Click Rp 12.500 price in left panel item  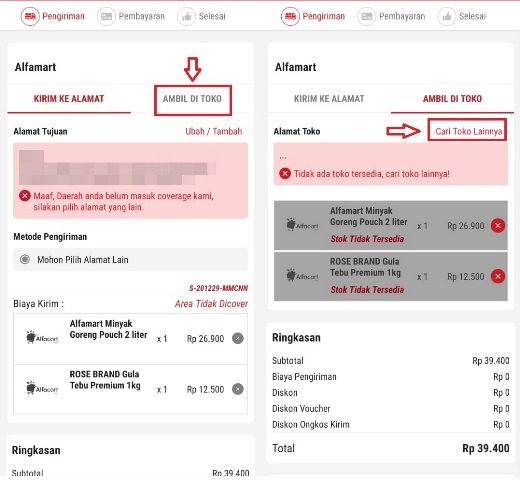tap(205, 389)
